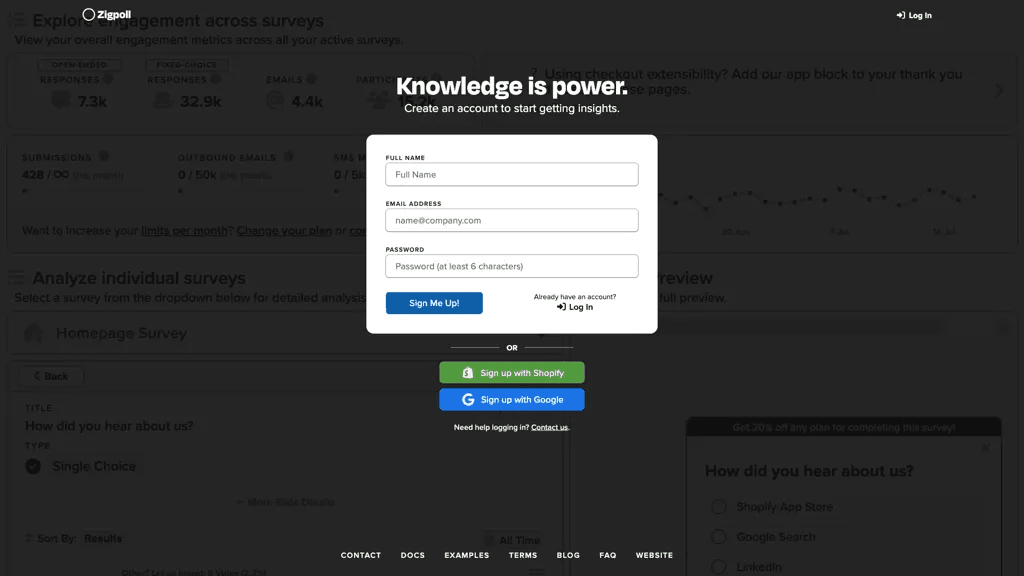Sign up with Google

512,400
